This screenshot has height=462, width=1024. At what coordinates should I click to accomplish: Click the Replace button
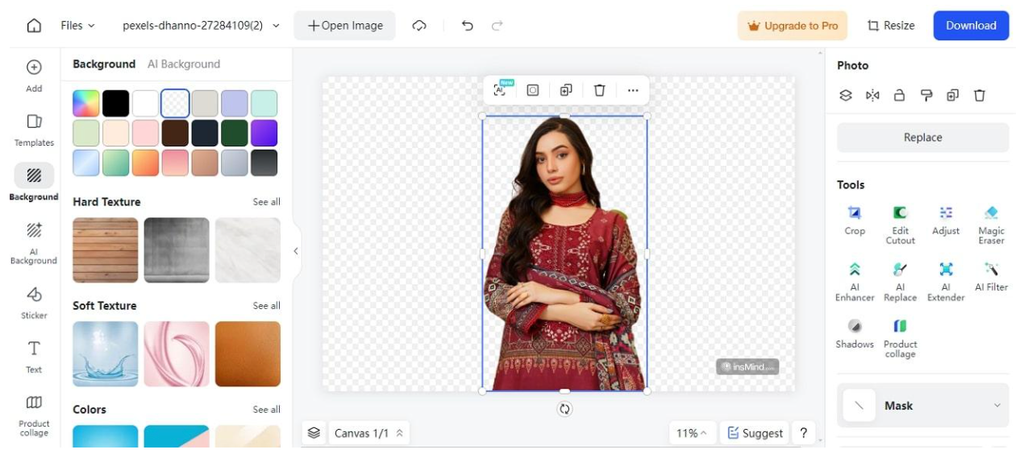[x=923, y=137]
